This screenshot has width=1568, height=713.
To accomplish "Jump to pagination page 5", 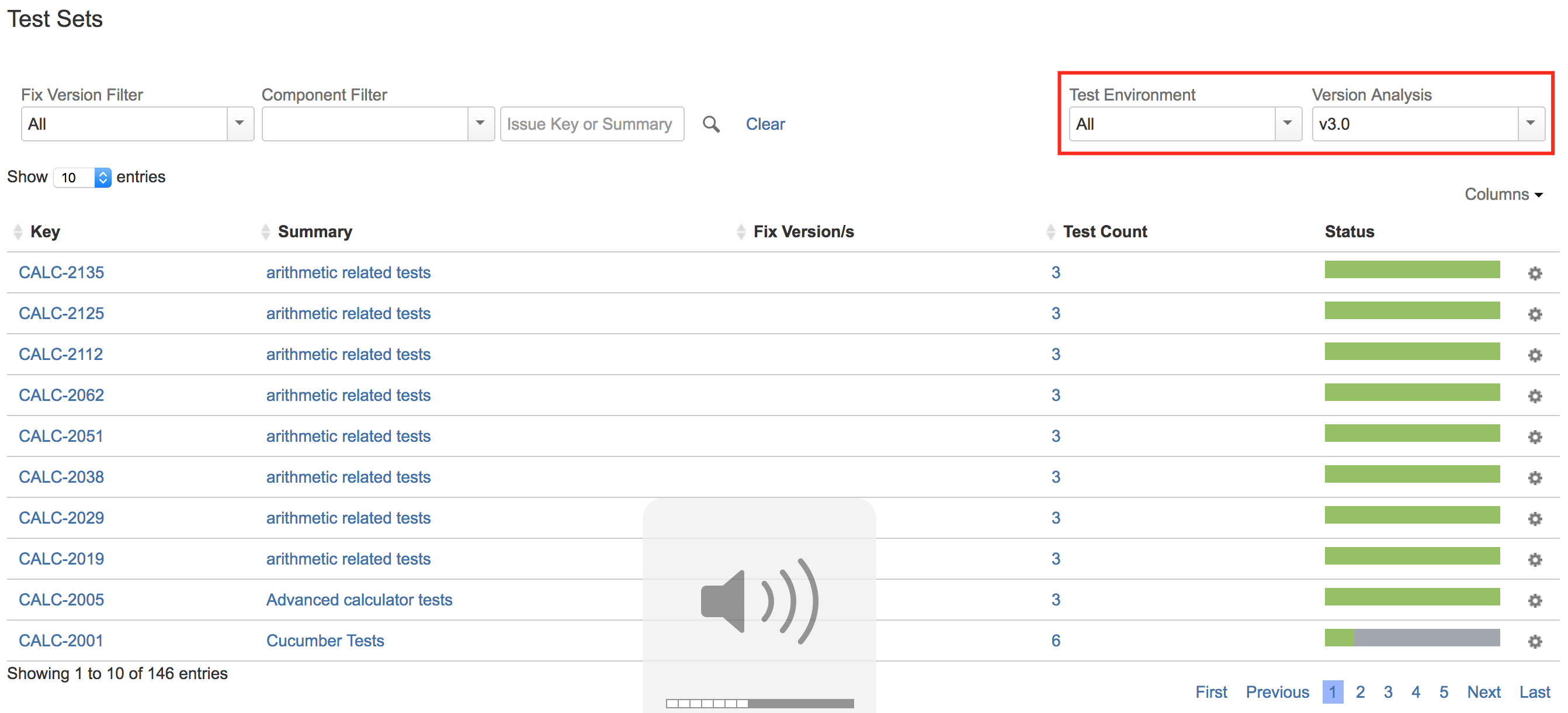I will click(x=1443, y=693).
